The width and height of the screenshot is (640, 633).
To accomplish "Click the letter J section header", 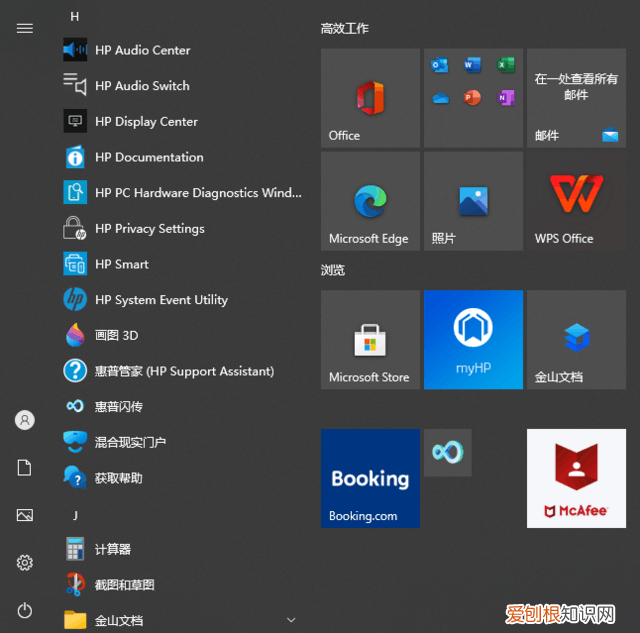I will [x=75, y=515].
